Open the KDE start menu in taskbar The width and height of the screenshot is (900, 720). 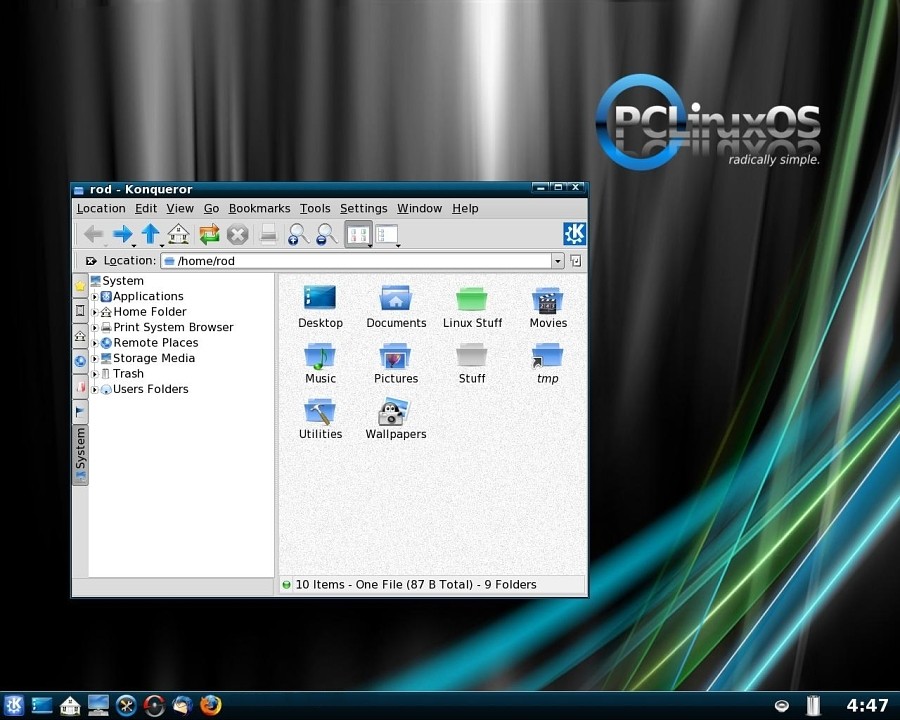coord(14,705)
